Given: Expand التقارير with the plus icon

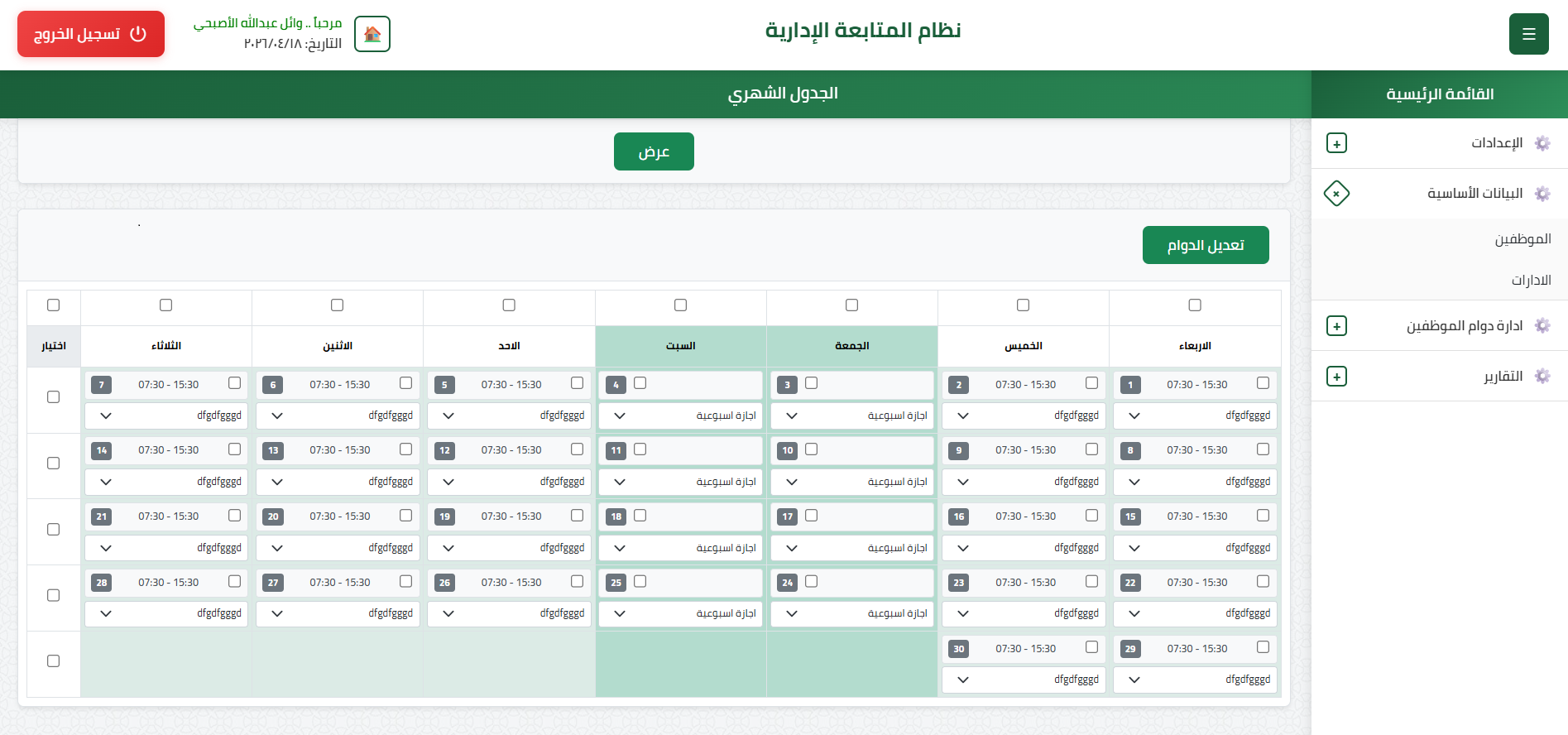Looking at the screenshot, I should 1336,377.
